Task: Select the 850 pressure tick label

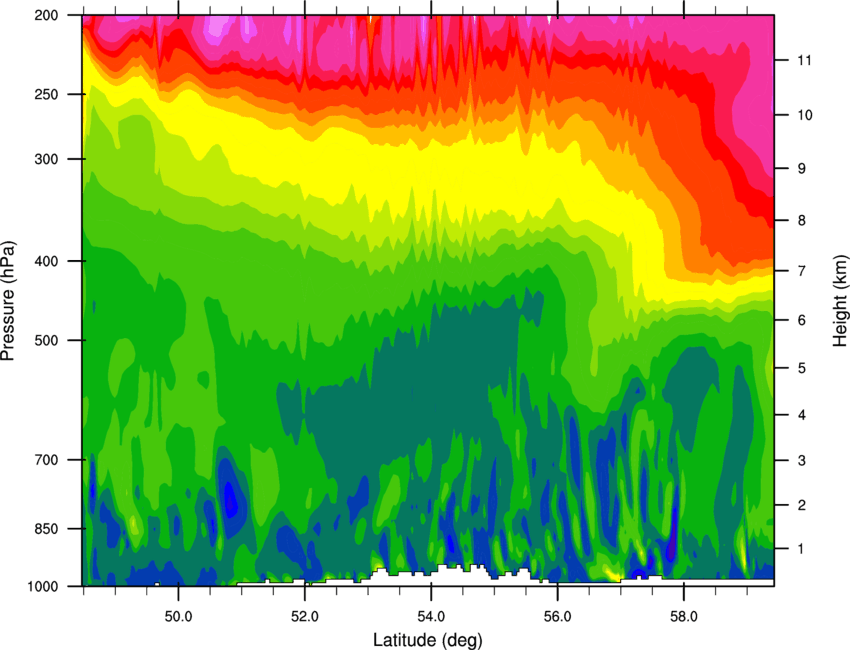Action: pos(47,528)
